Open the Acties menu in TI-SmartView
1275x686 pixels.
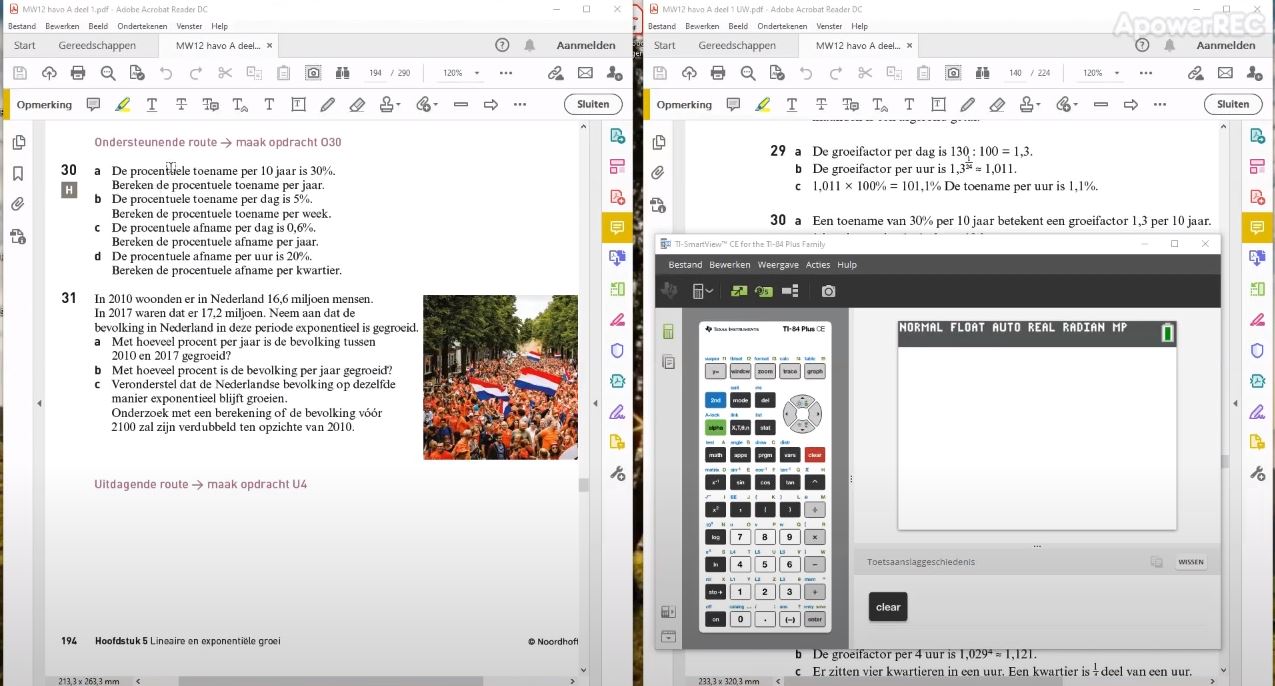click(818, 265)
